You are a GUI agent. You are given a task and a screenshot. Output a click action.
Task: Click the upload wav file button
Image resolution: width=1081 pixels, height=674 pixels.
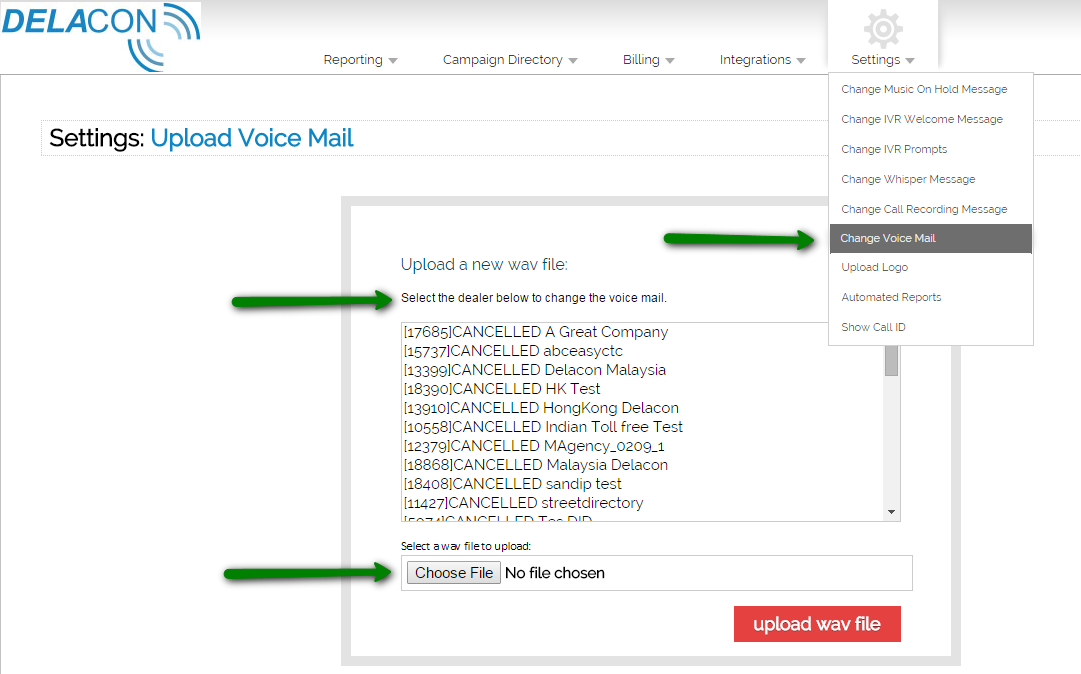(x=817, y=624)
